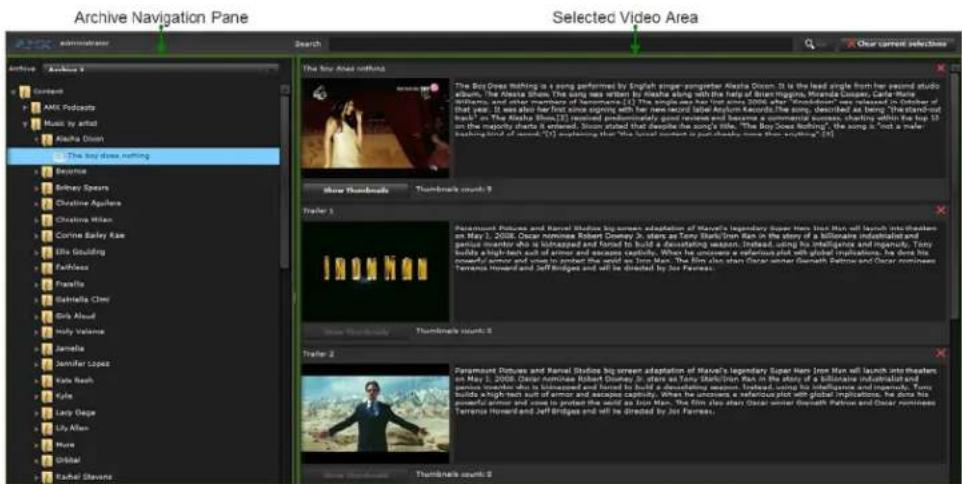Screen dimensions: 962x484
Task: Click the Clear current selections button
Action: coord(897,44)
